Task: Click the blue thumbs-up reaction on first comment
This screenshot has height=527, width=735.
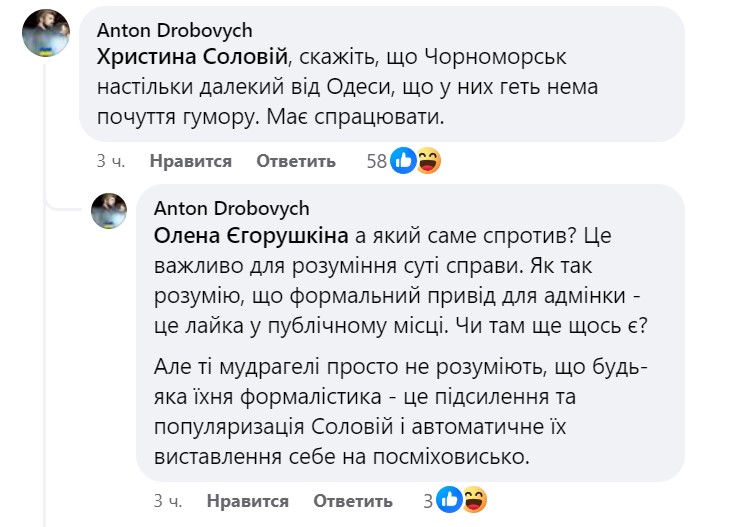Action: pyautogui.click(x=404, y=160)
